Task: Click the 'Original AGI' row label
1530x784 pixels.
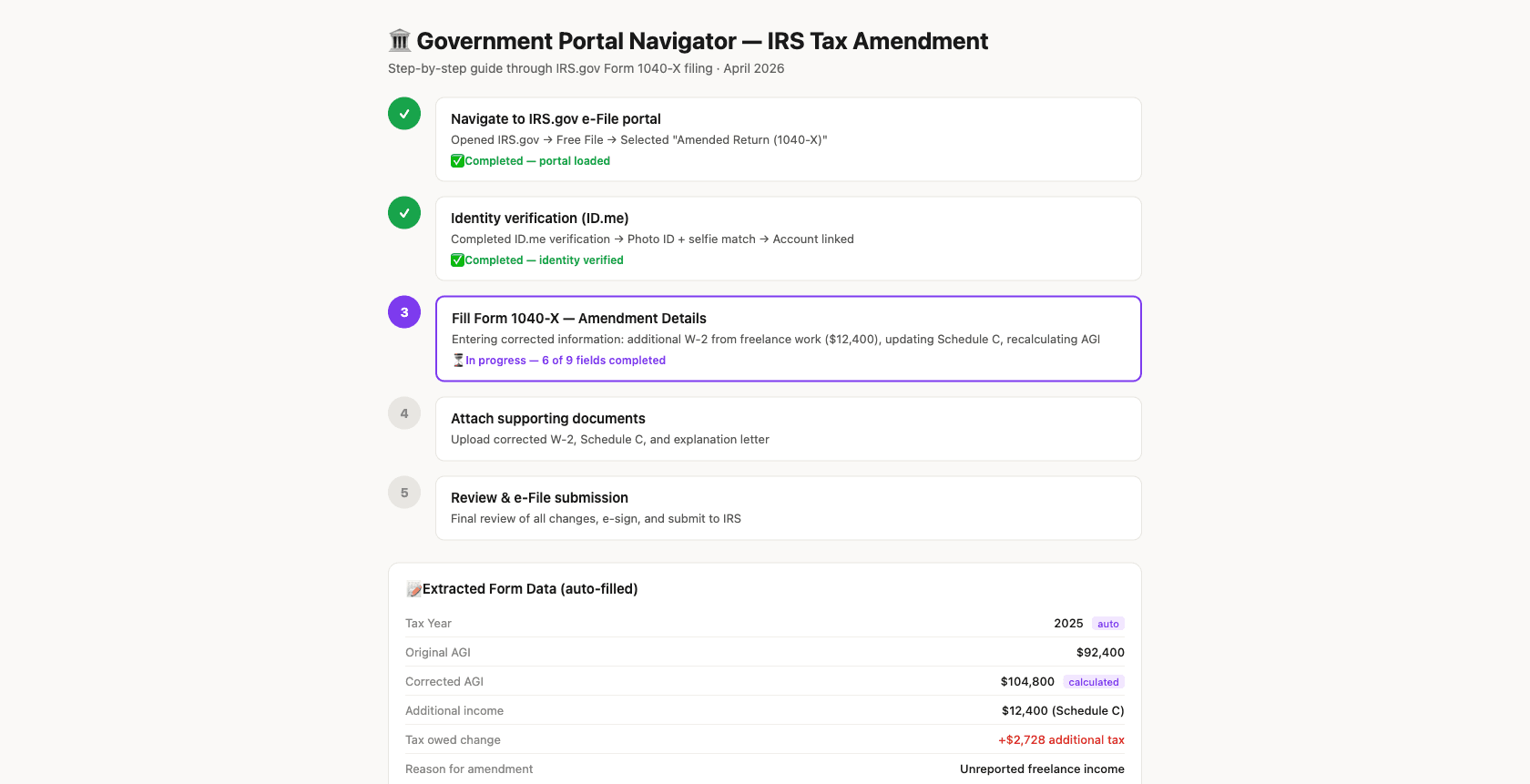Action: [438, 653]
